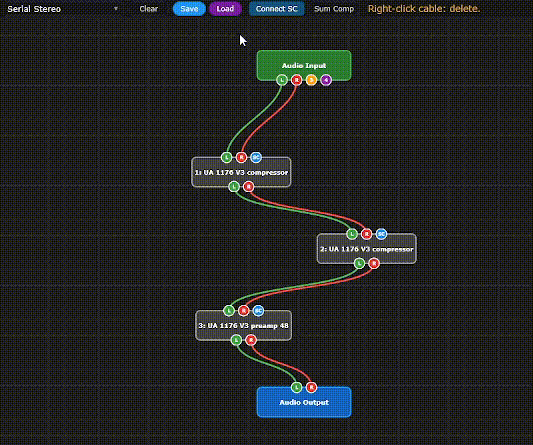This screenshot has width=533, height=445.
Task: Click R input port of compressor 2
Action: 366,234
